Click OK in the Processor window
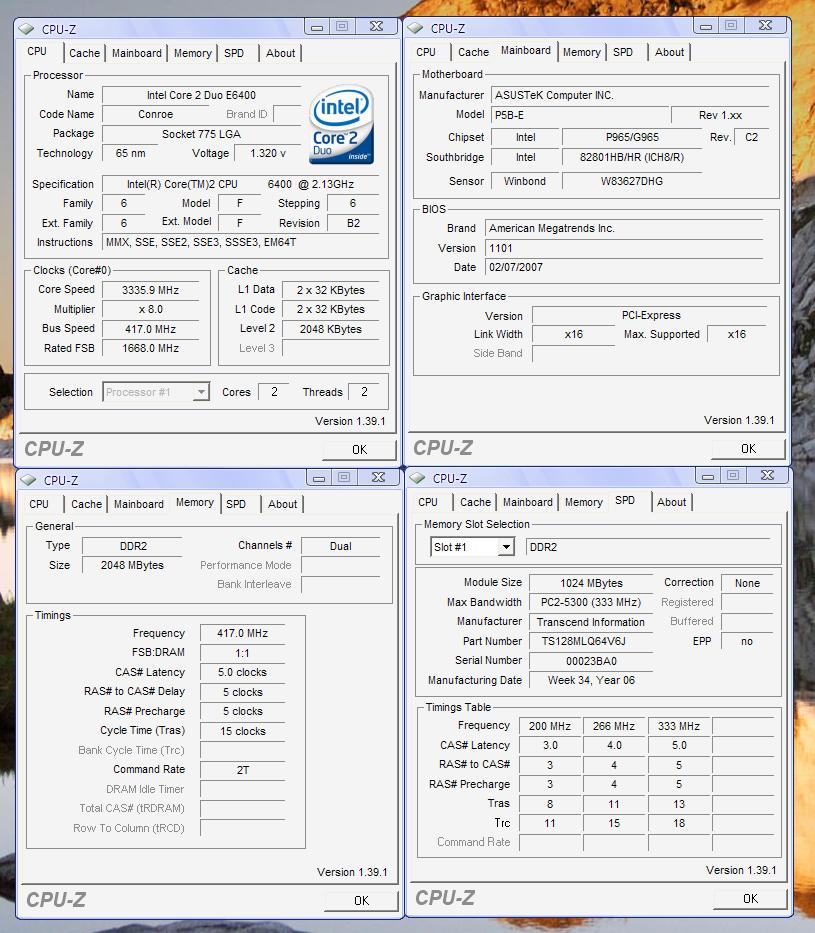 359,450
